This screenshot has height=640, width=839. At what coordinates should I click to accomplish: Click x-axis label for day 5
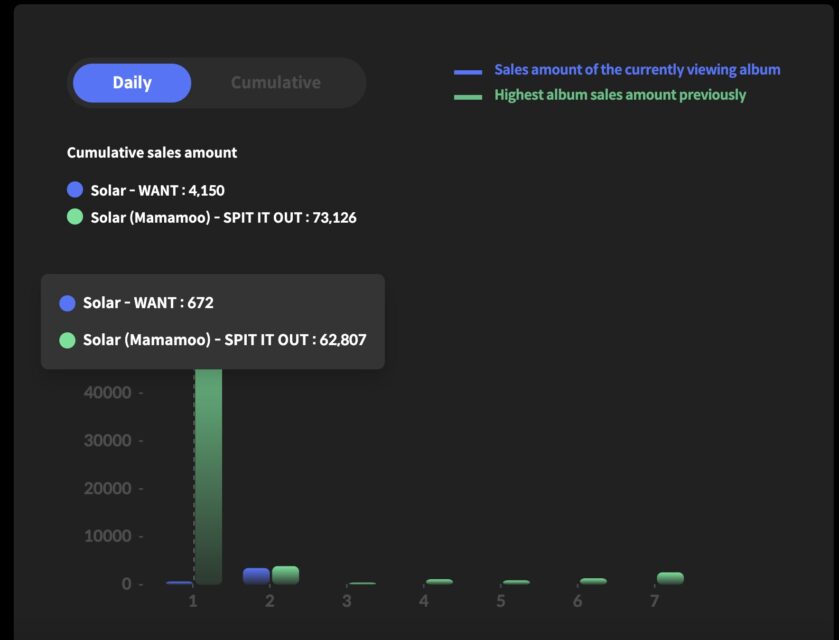tap(501, 601)
